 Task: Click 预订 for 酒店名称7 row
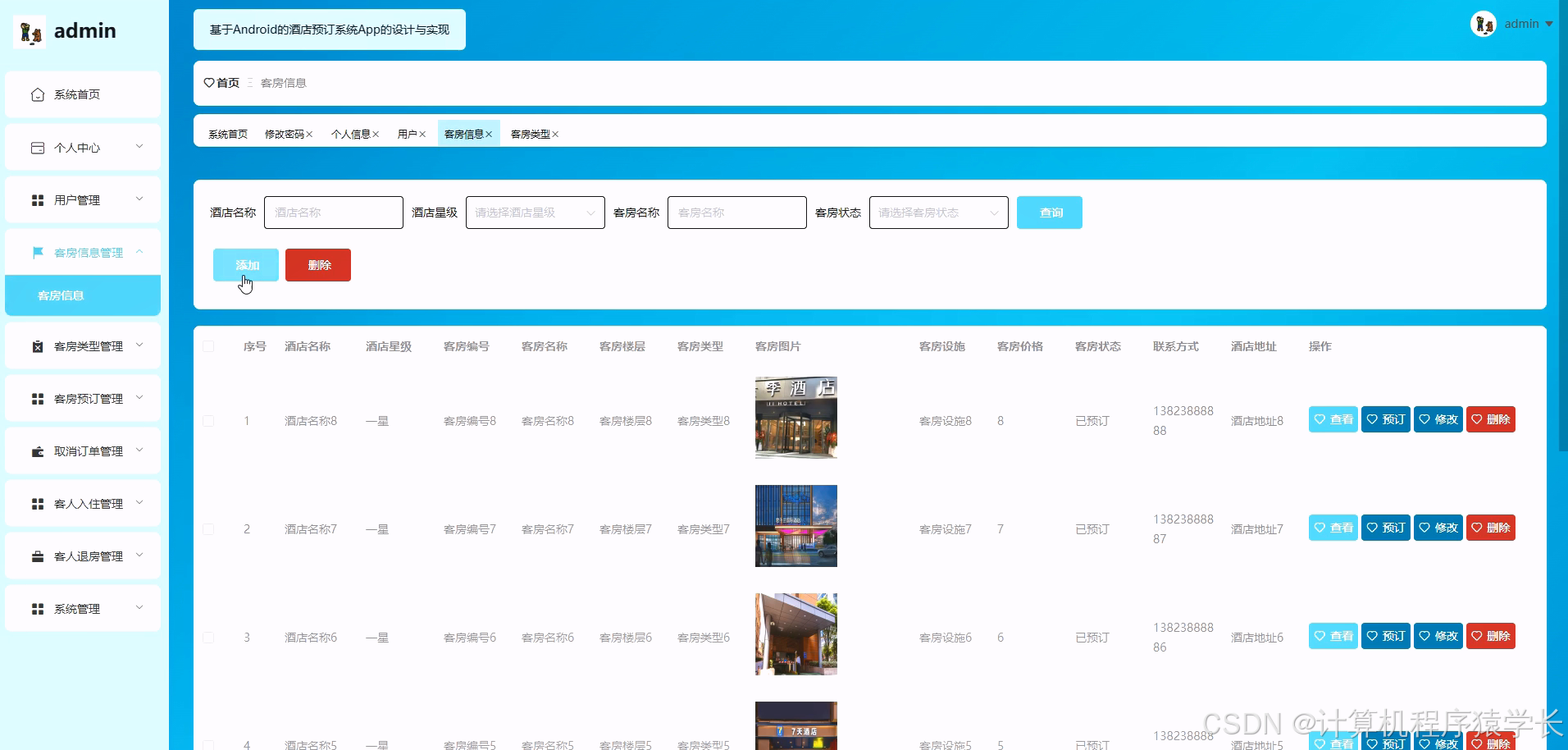1386,528
